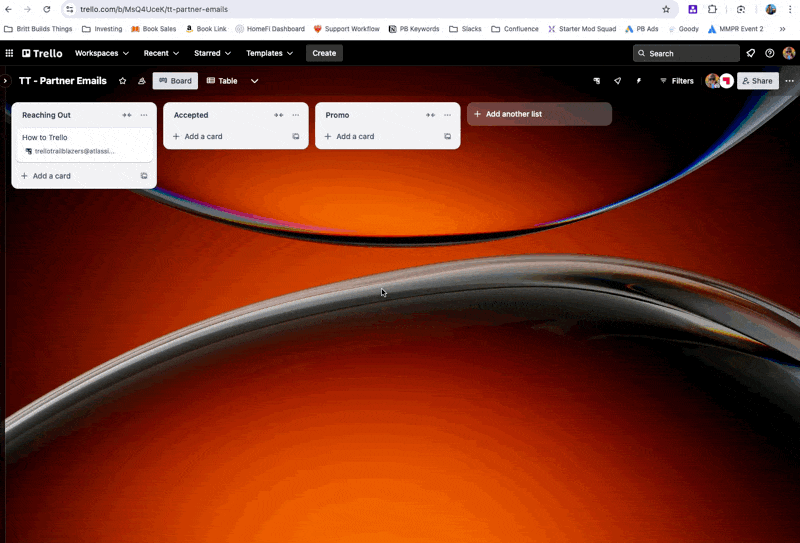Open the Trello account avatar menu
This screenshot has height=543, width=800.
[789, 53]
